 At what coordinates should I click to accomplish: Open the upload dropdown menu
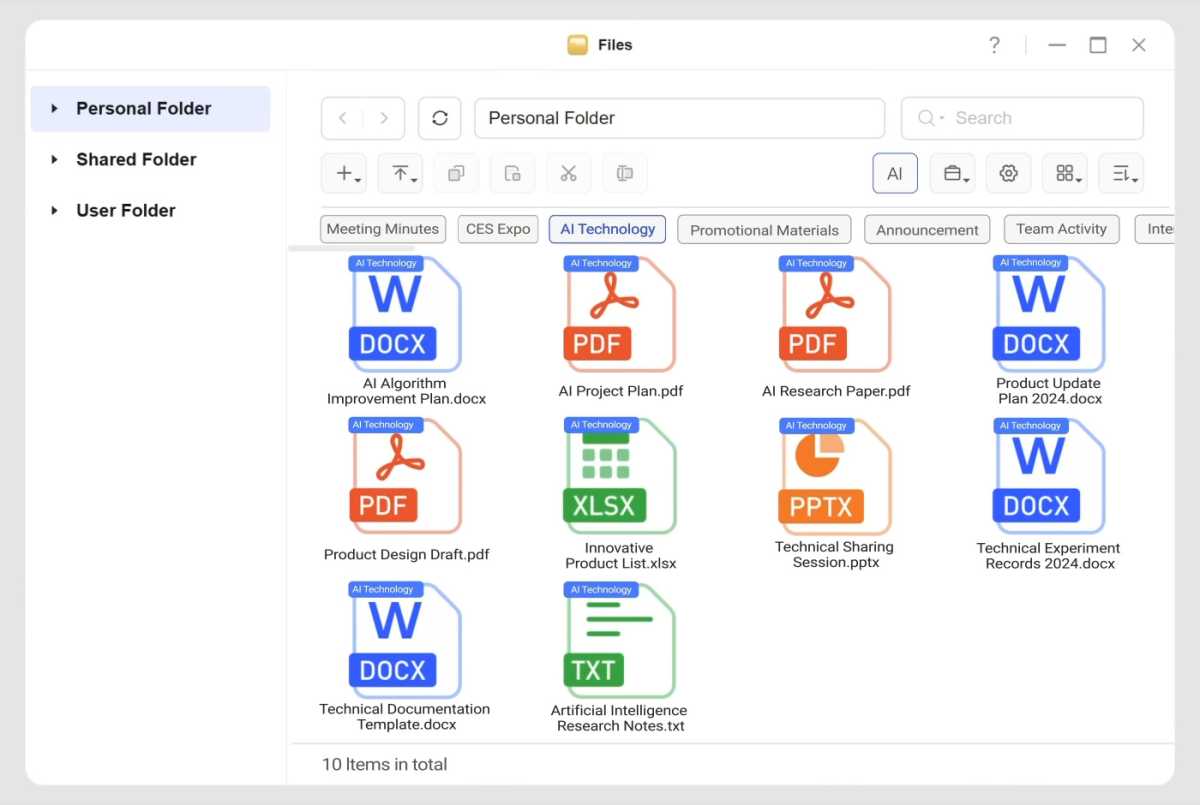400,174
